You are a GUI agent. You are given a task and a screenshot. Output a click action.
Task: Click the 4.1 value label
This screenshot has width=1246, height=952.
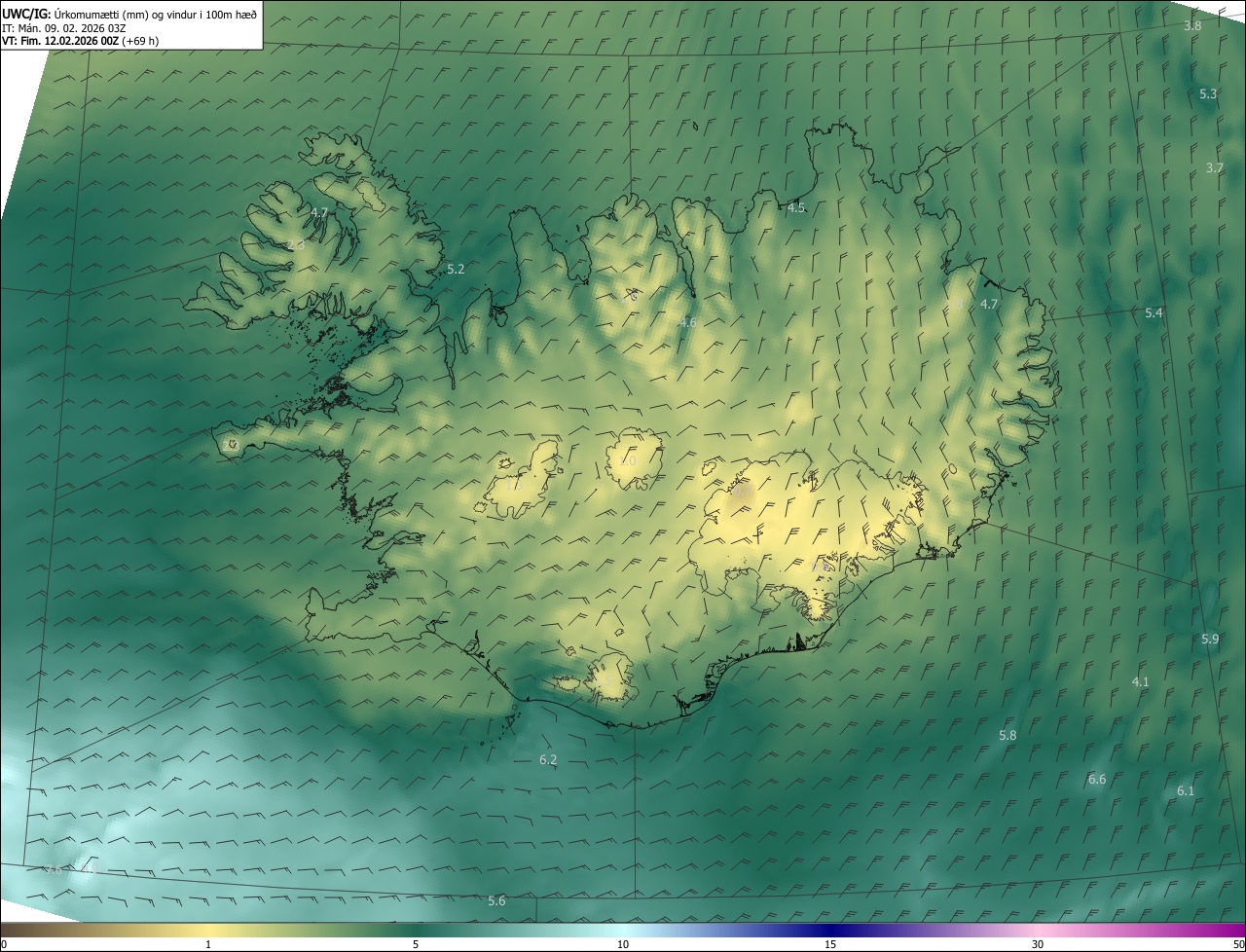pos(1141,681)
